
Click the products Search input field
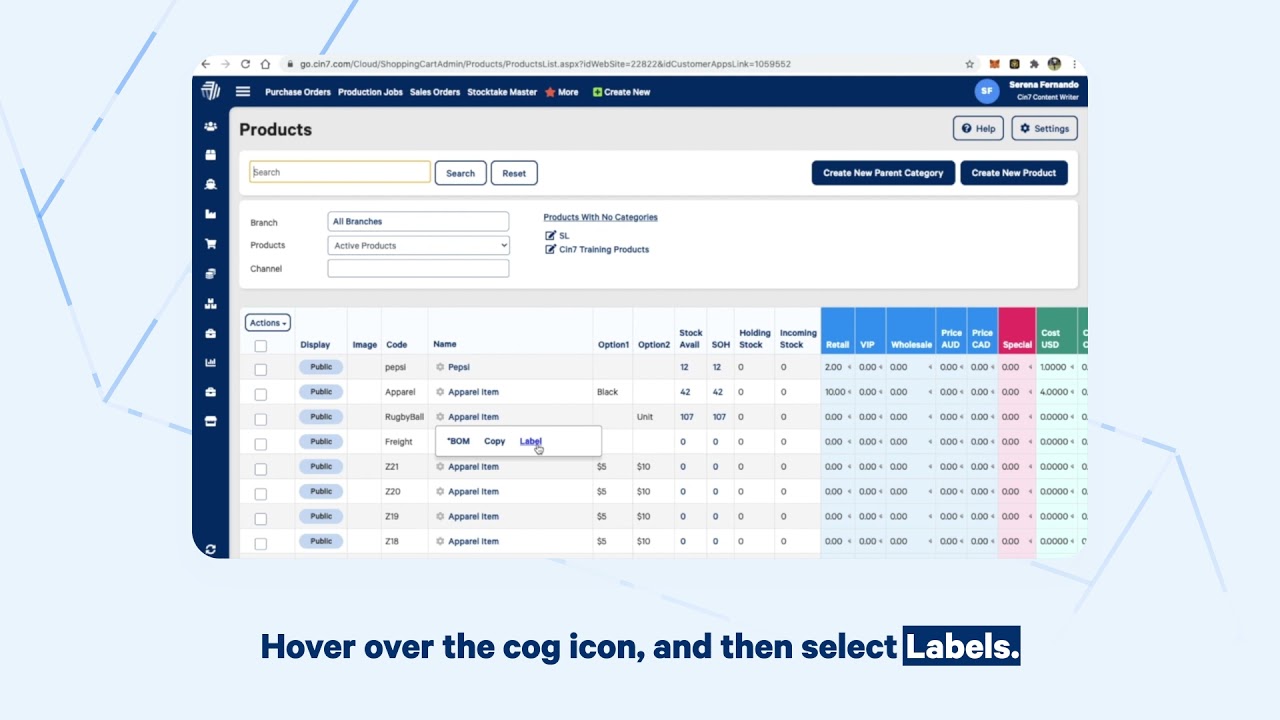(x=340, y=172)
